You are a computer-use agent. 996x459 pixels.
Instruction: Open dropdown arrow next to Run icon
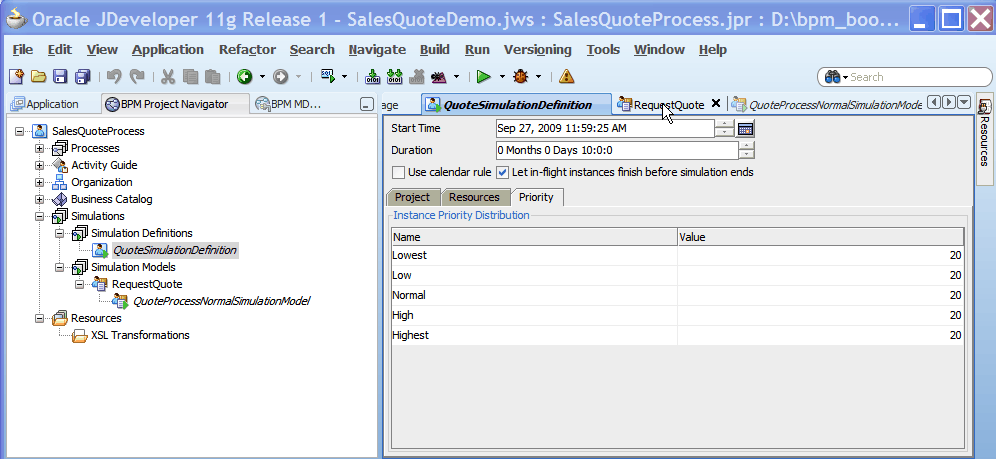click(x=502, y=77)
